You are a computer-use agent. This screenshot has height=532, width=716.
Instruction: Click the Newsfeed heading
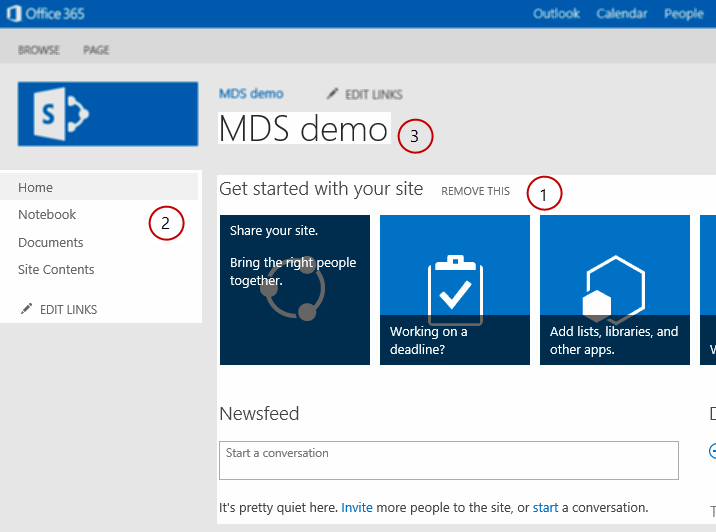point(259,413)
